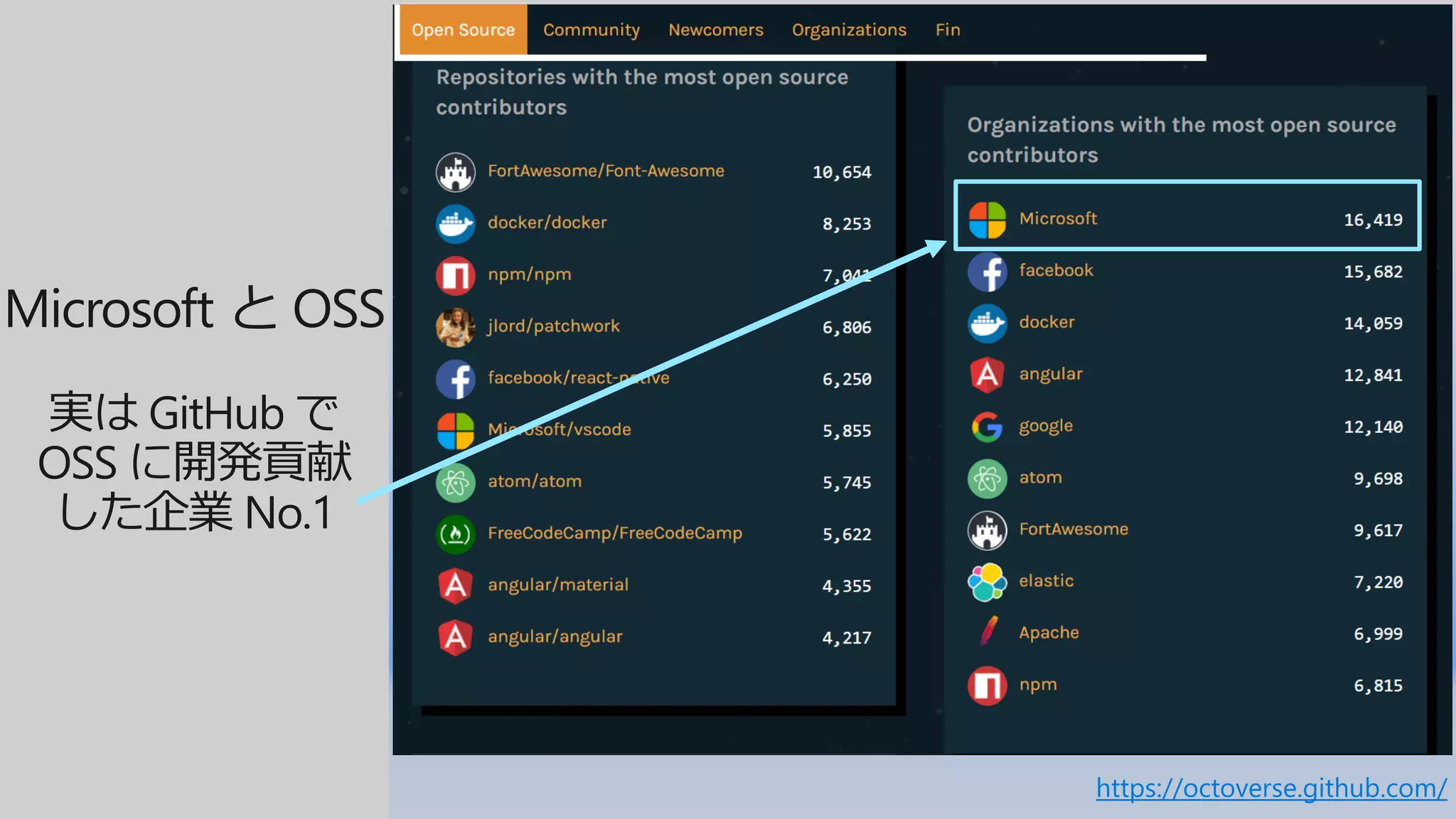The image size is (1456, 819).
Task: Open the angular organization link
Action: click(x=1051, y=374)
